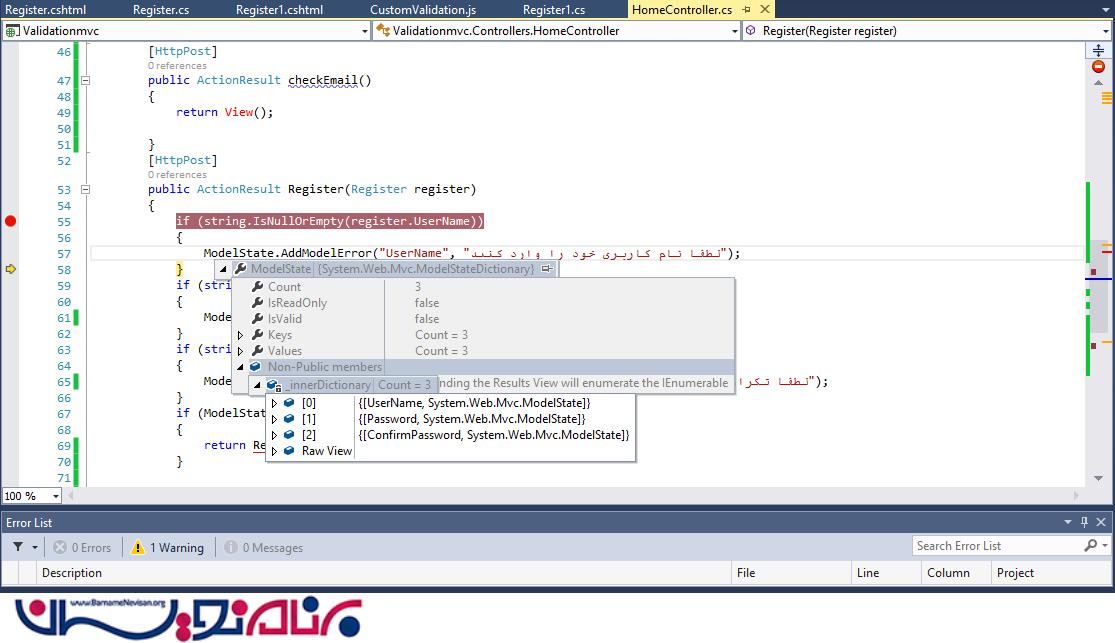The width and height of the screenshot is (1115, 643).
Task: Toggle the 0 Errors filter
Action: pyautogui.click(x=82, y=547)
